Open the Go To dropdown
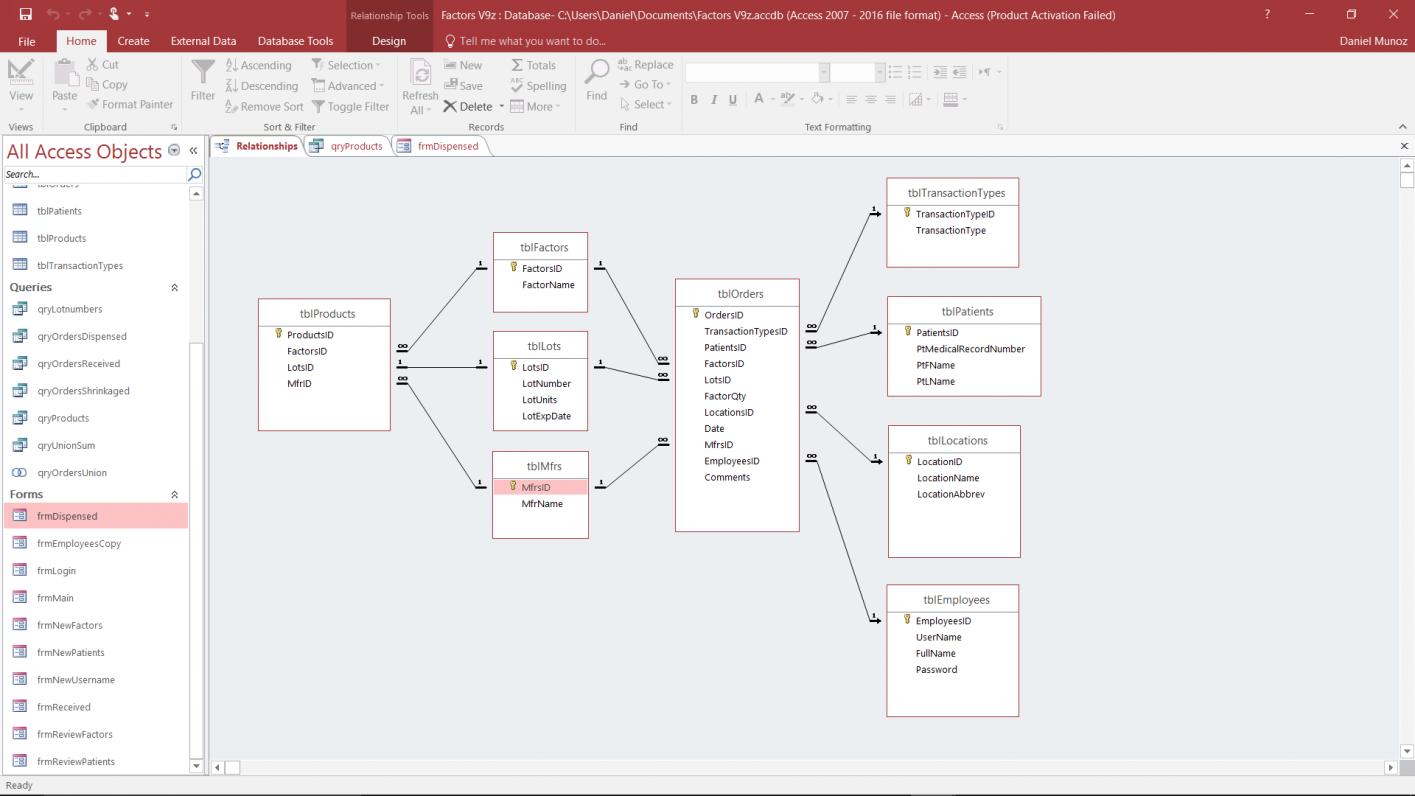The image size is (1415, 796). [x=647, y=85]
